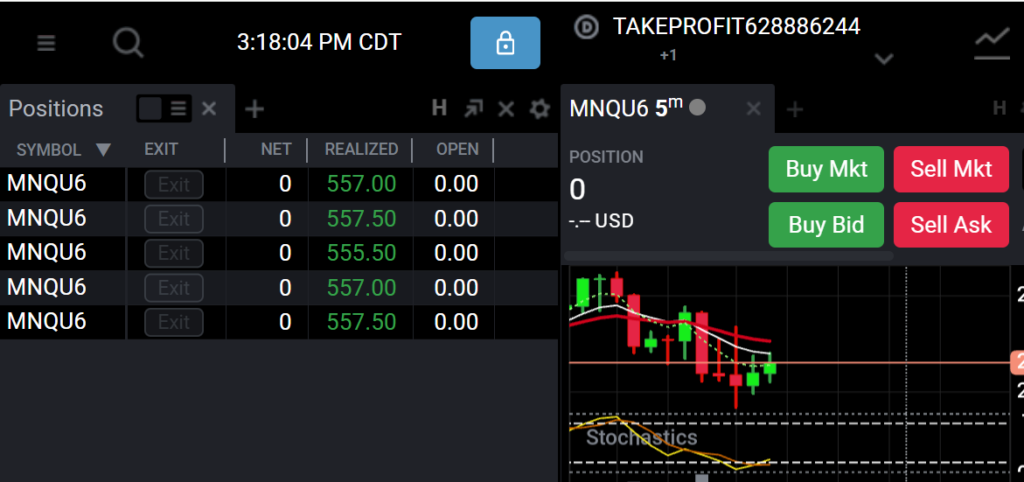Screen dimensions: 1024x482
Task: Open the chart line icon at top right
Action: (x=992, y=44)
